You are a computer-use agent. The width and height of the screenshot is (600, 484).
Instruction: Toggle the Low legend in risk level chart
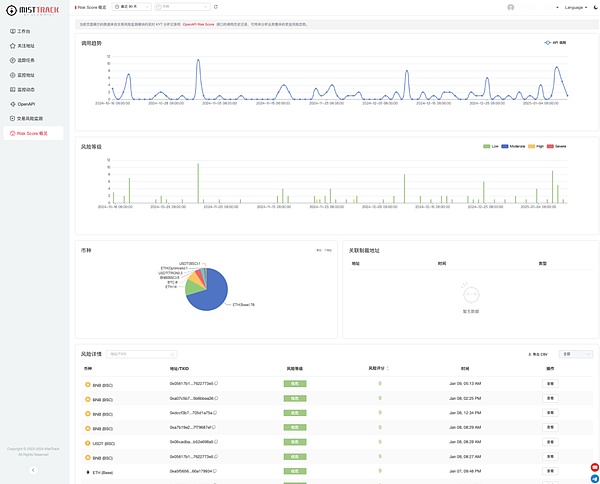coord(491,146)
